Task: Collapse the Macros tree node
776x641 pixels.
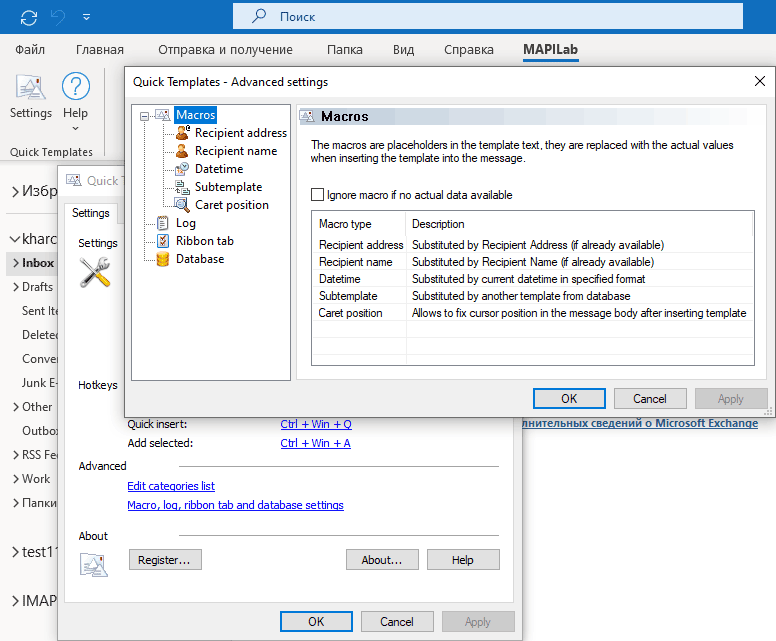Action: pos(145,116)
